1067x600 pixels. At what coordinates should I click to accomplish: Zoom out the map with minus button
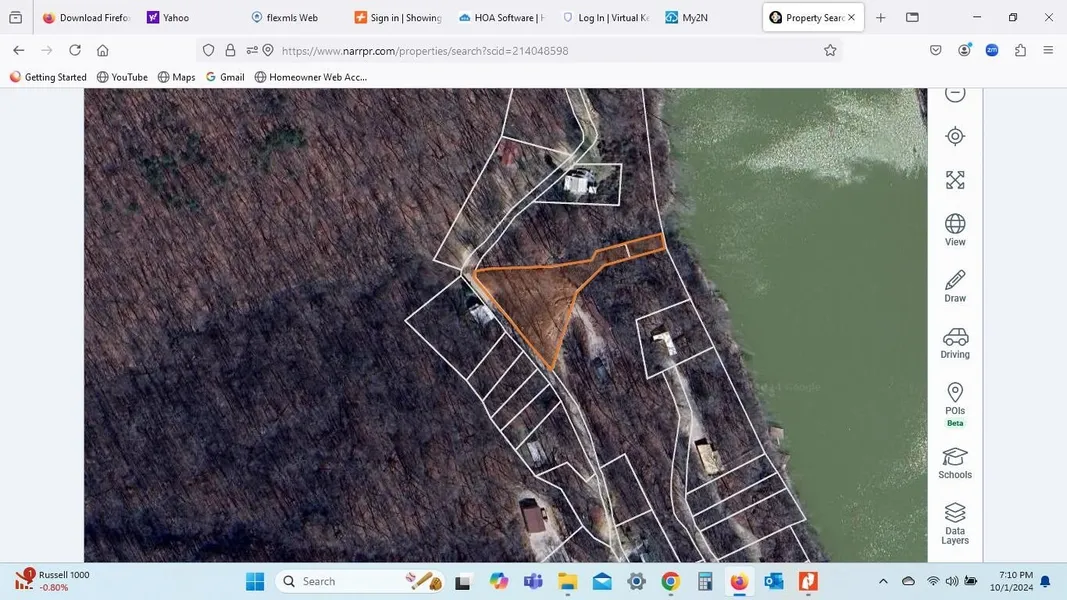tap(955, 94)
